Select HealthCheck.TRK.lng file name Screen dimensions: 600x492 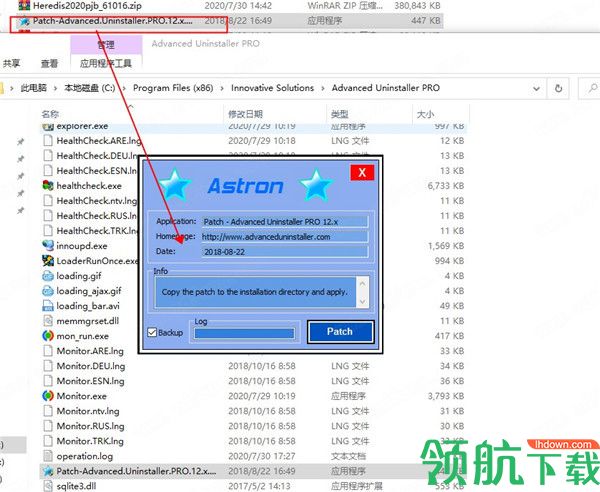[x=97, y=231]
